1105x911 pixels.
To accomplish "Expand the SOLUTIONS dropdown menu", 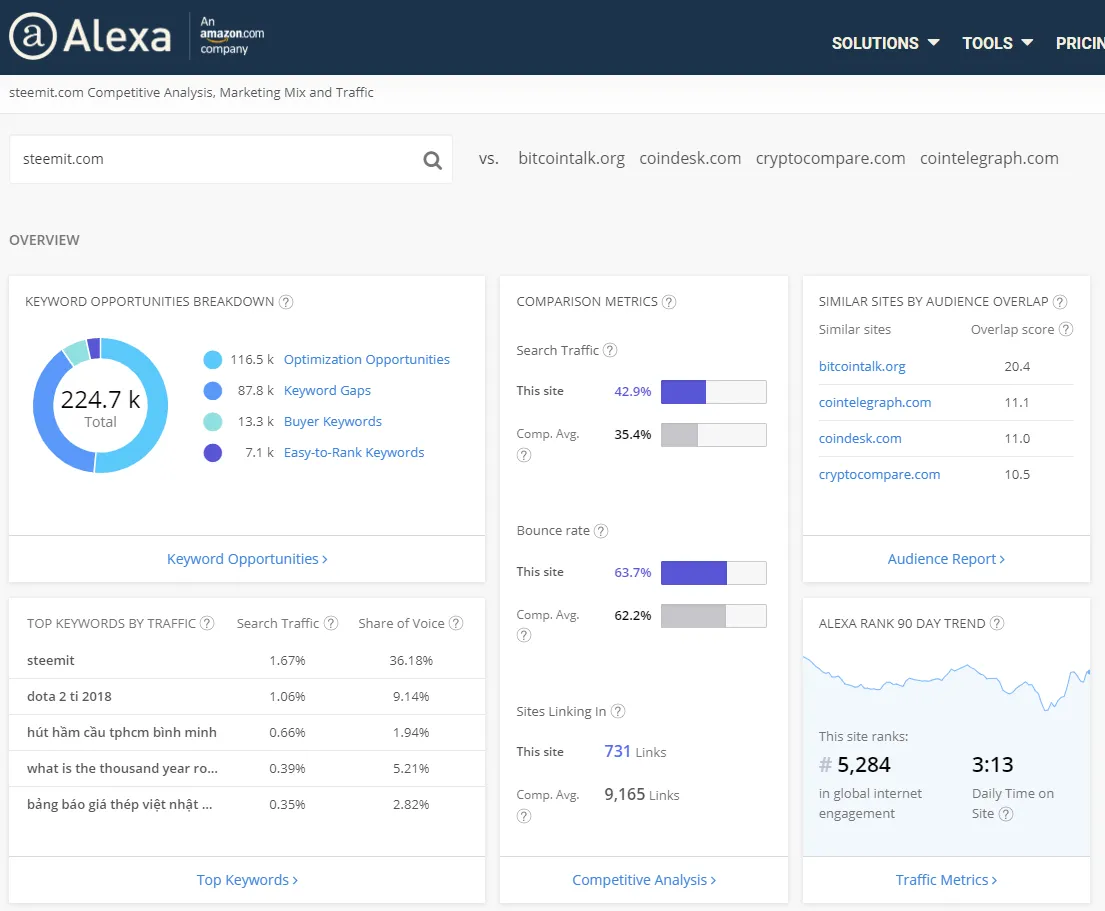I will coord(885,43).
